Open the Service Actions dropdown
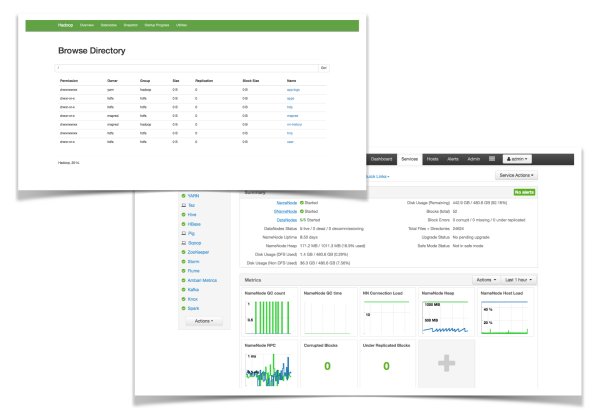This screenshot has height=419, width=600. tap(516, 175)
